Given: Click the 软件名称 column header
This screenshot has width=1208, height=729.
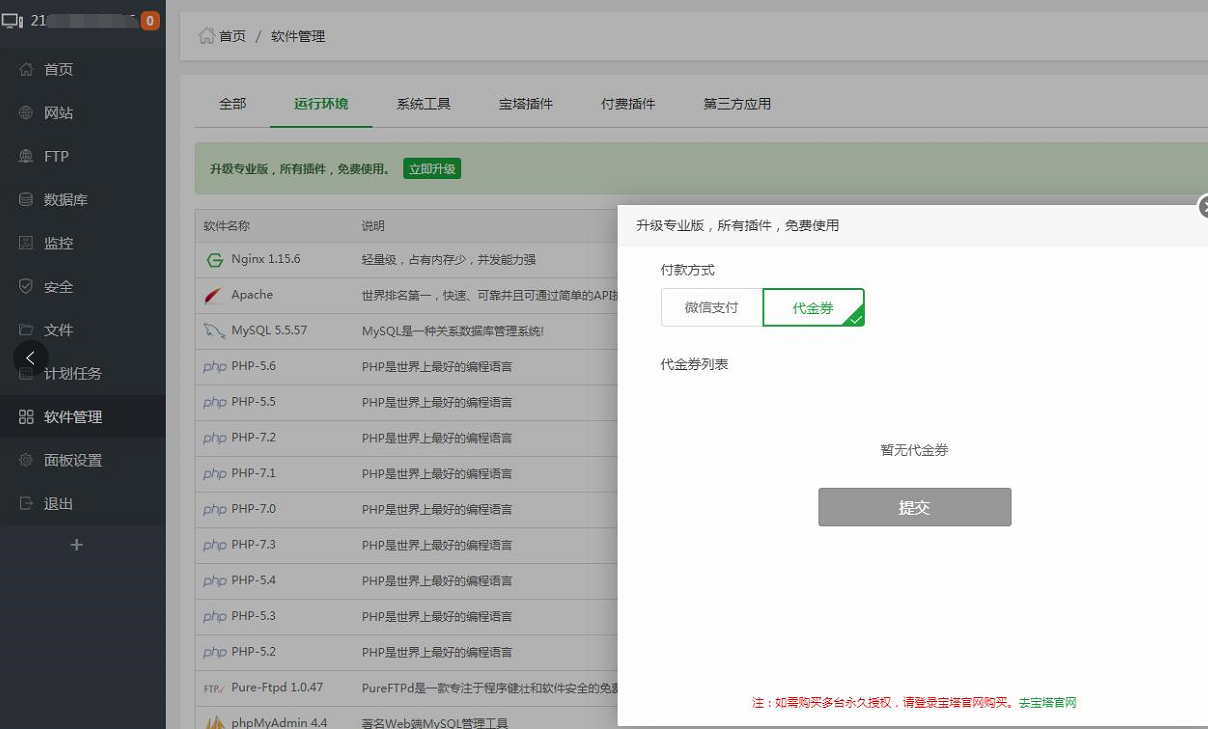Looking at the screenshot, I should [227, 226].
